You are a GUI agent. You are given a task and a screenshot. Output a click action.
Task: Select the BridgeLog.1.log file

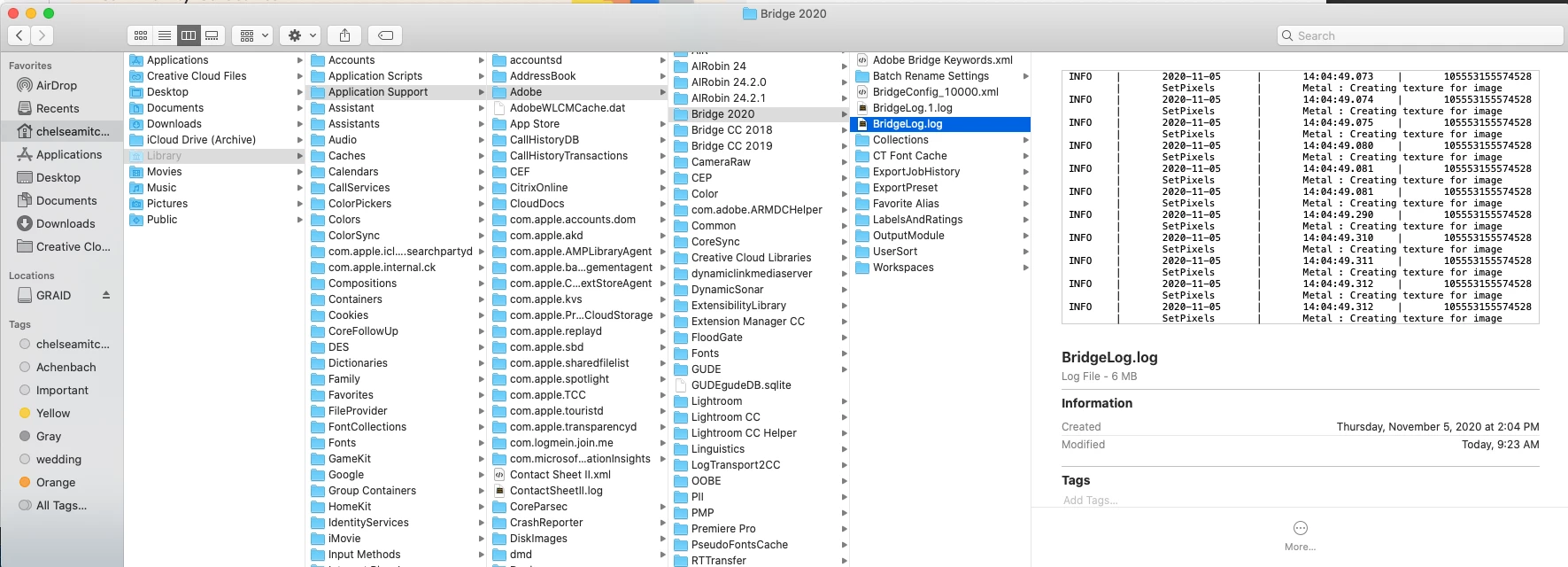click(x=913, y=108)
